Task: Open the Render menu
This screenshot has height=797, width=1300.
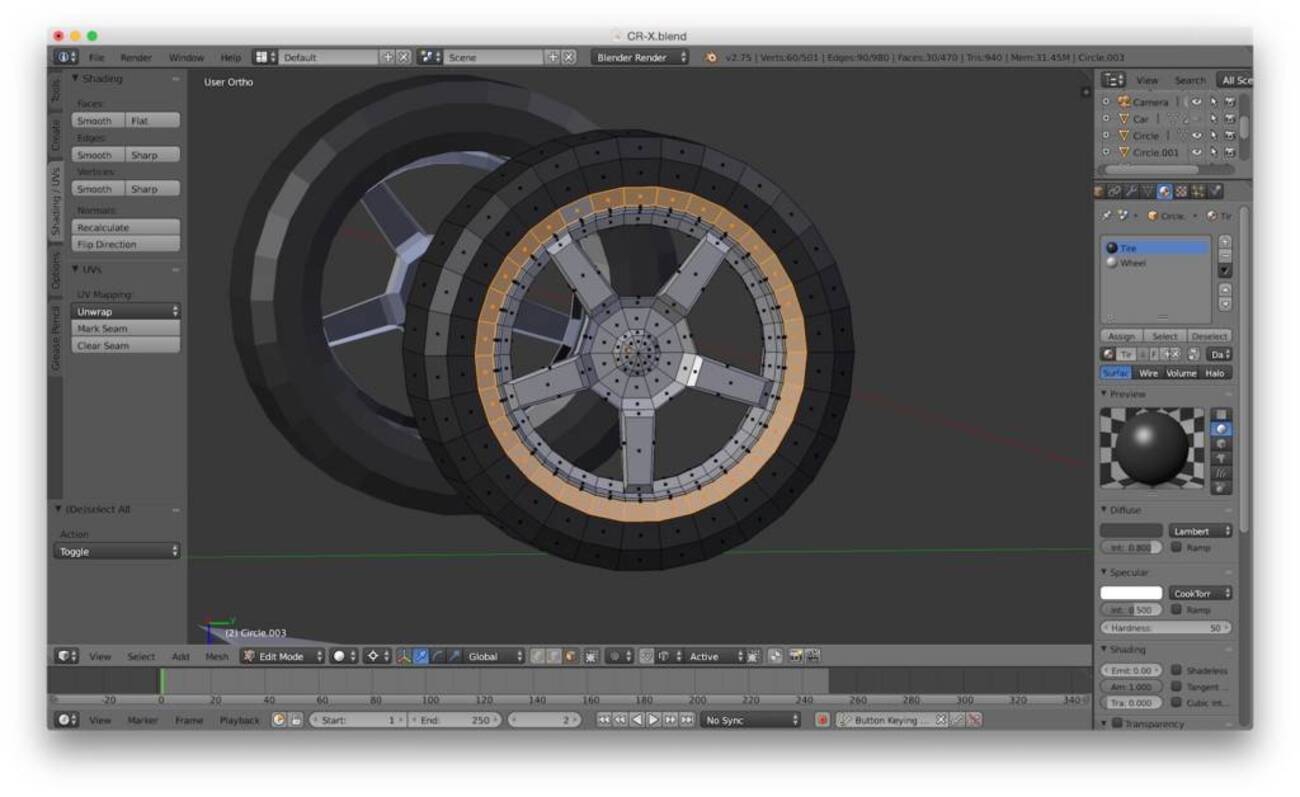Action: point(136,58)
